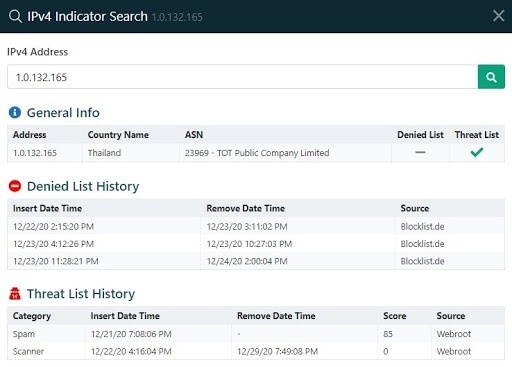Image resolution: width=512 pixels, height=367 pixels.
Task: Click the Insert Date Time header in Denied List
Action: coord(47,208)
